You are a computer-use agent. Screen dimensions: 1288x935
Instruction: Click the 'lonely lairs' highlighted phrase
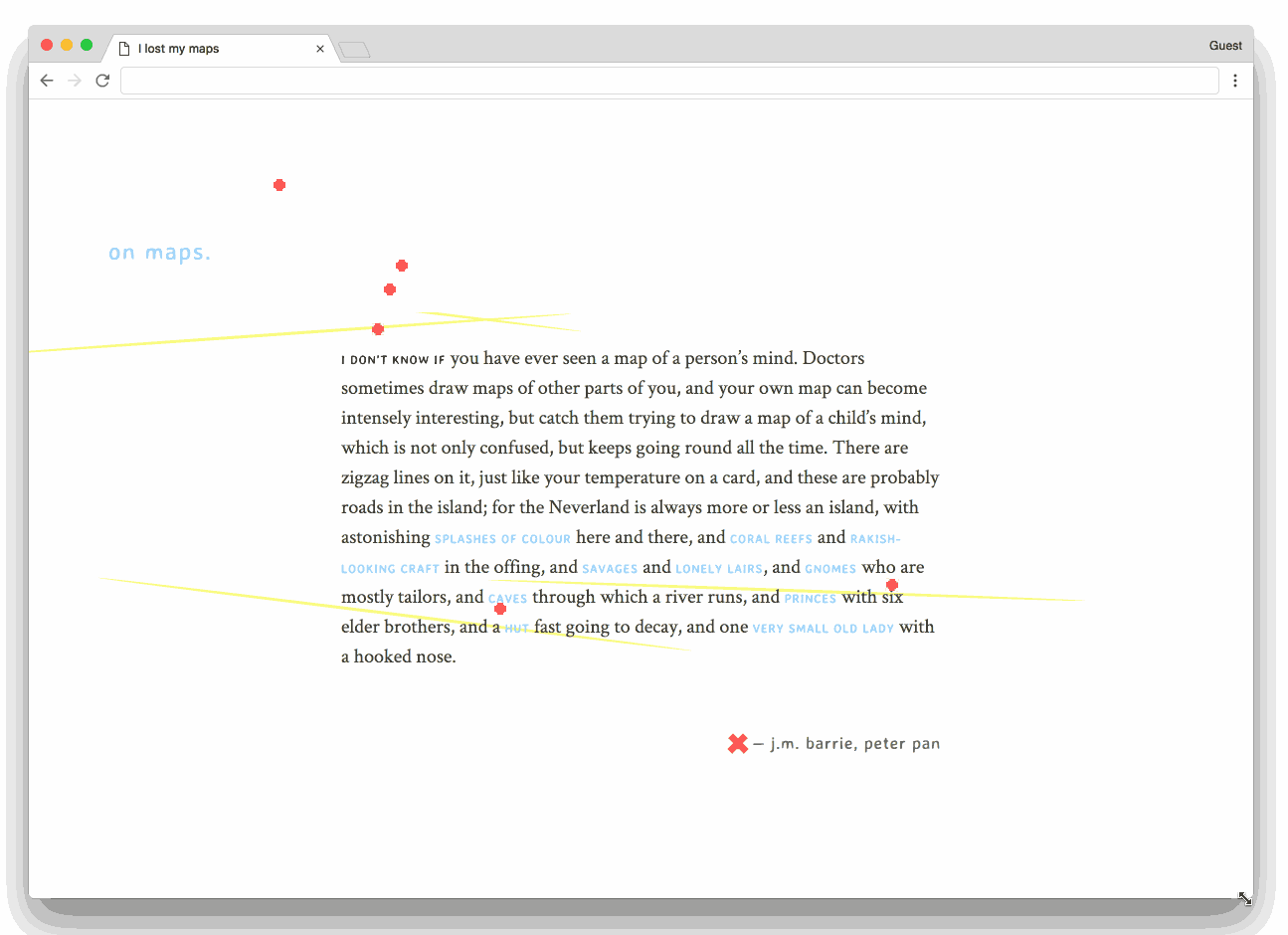coord(719,569)
